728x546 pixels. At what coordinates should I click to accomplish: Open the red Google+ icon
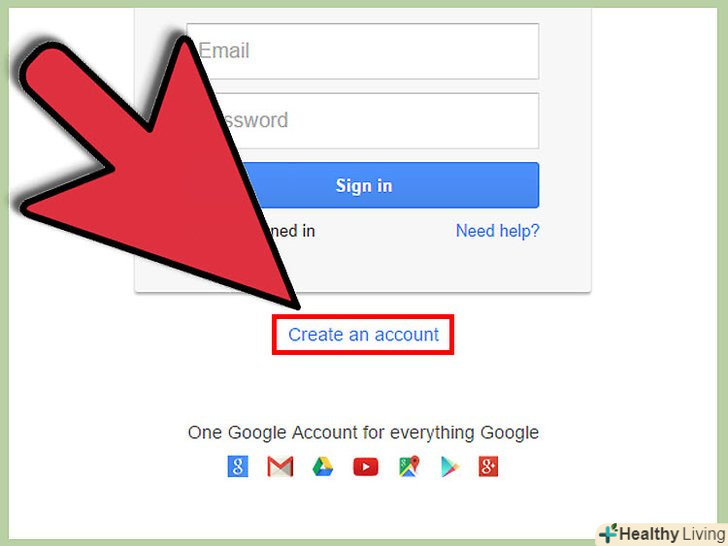click(x=488, y=466)
